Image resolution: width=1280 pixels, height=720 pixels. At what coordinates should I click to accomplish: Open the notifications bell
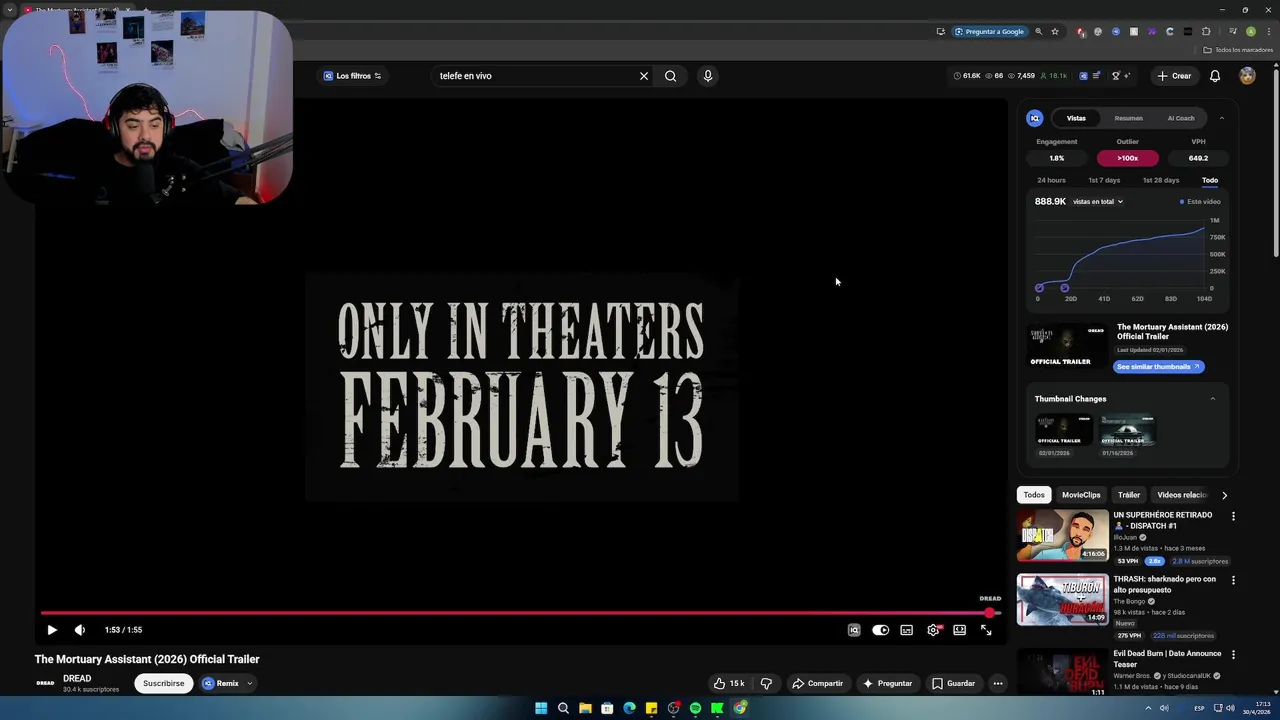(x=1215, y=76)
